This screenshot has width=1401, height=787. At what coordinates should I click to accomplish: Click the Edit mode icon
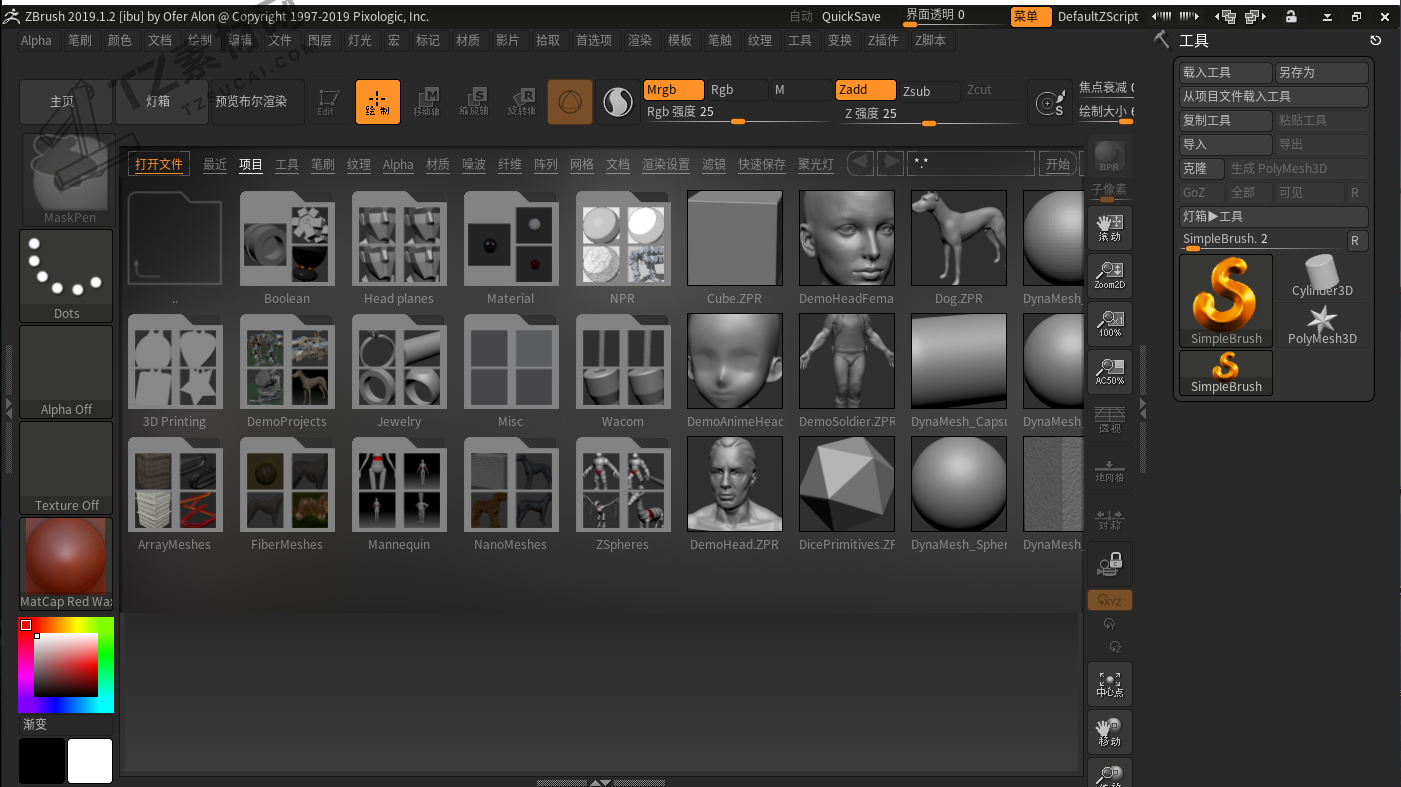(327, 102)
